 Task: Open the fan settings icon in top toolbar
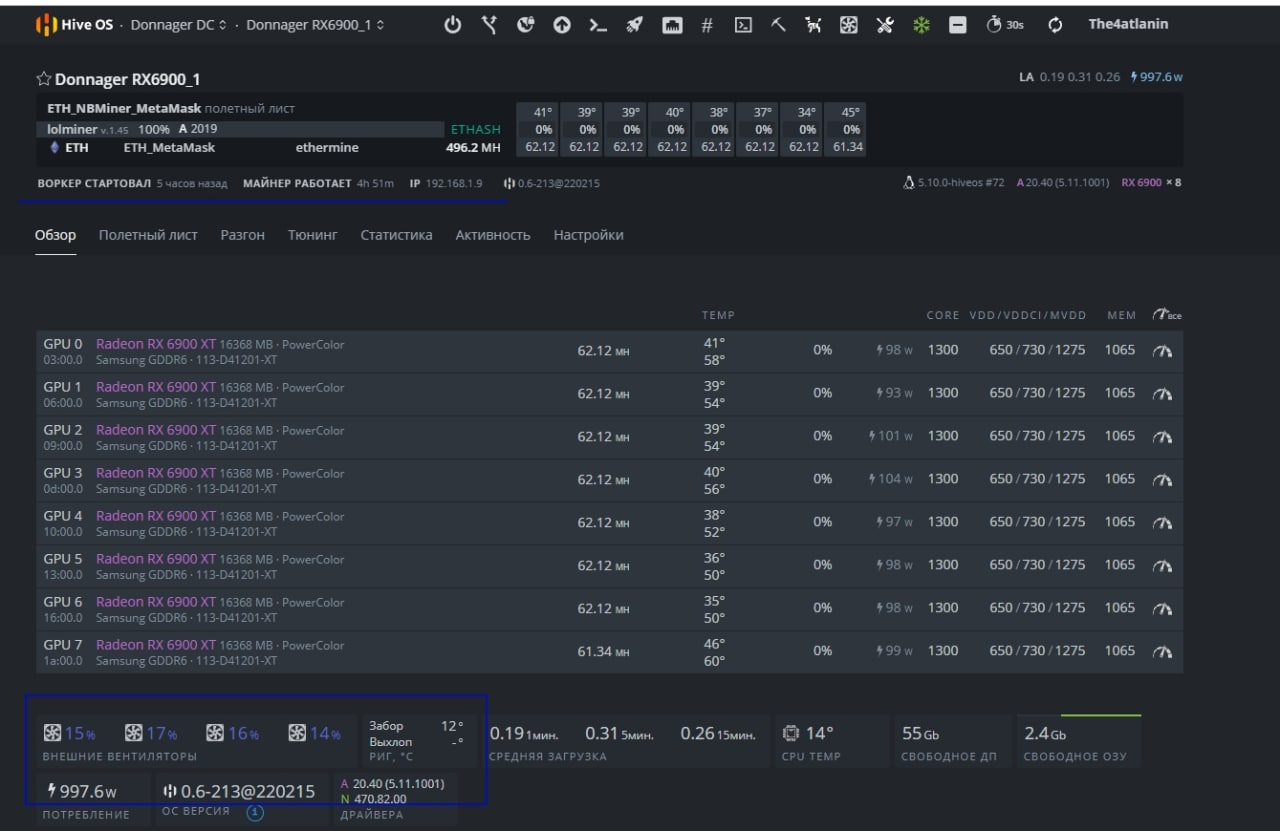click(x=848, y=25)
